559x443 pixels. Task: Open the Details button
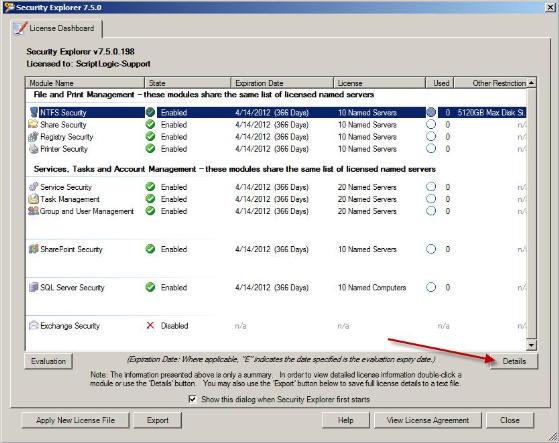[x=514, y=361]
